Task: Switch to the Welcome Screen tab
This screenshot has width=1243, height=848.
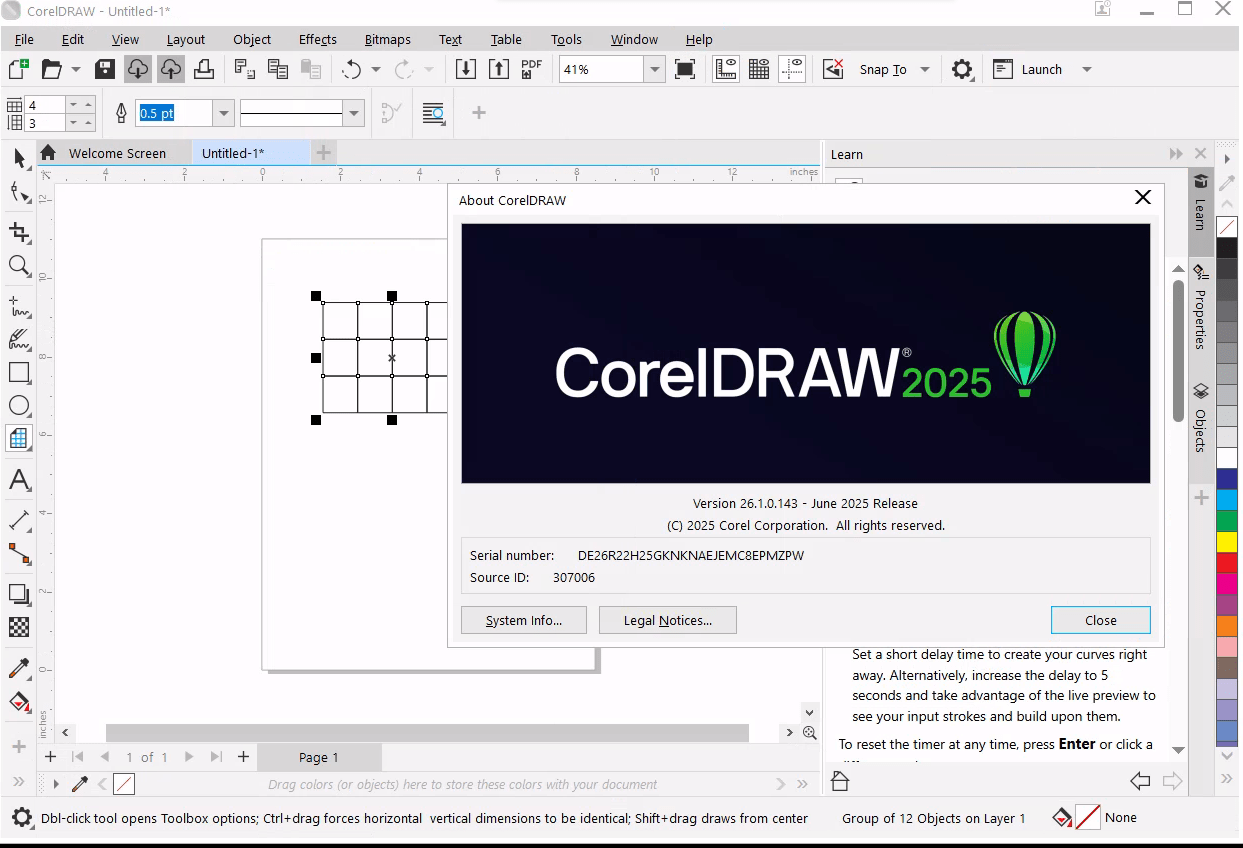Action: [x=117, y=153]
